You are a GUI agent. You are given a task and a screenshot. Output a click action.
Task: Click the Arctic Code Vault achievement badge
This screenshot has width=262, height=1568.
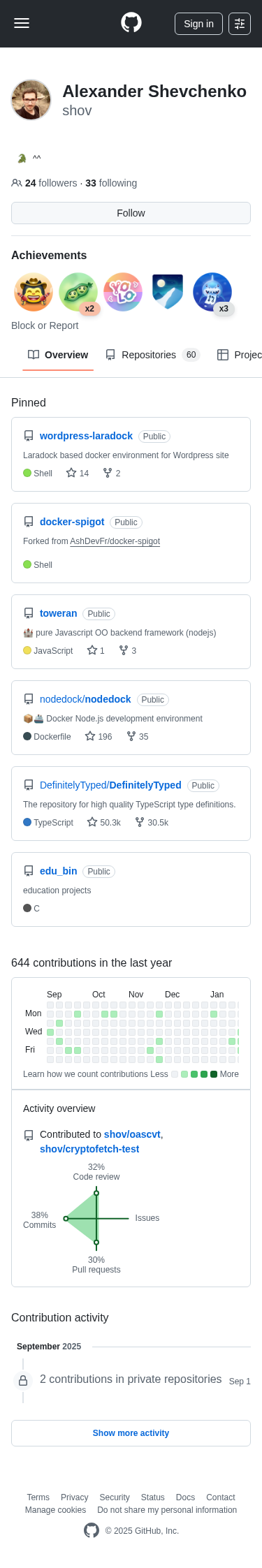[x=168, y=292]
